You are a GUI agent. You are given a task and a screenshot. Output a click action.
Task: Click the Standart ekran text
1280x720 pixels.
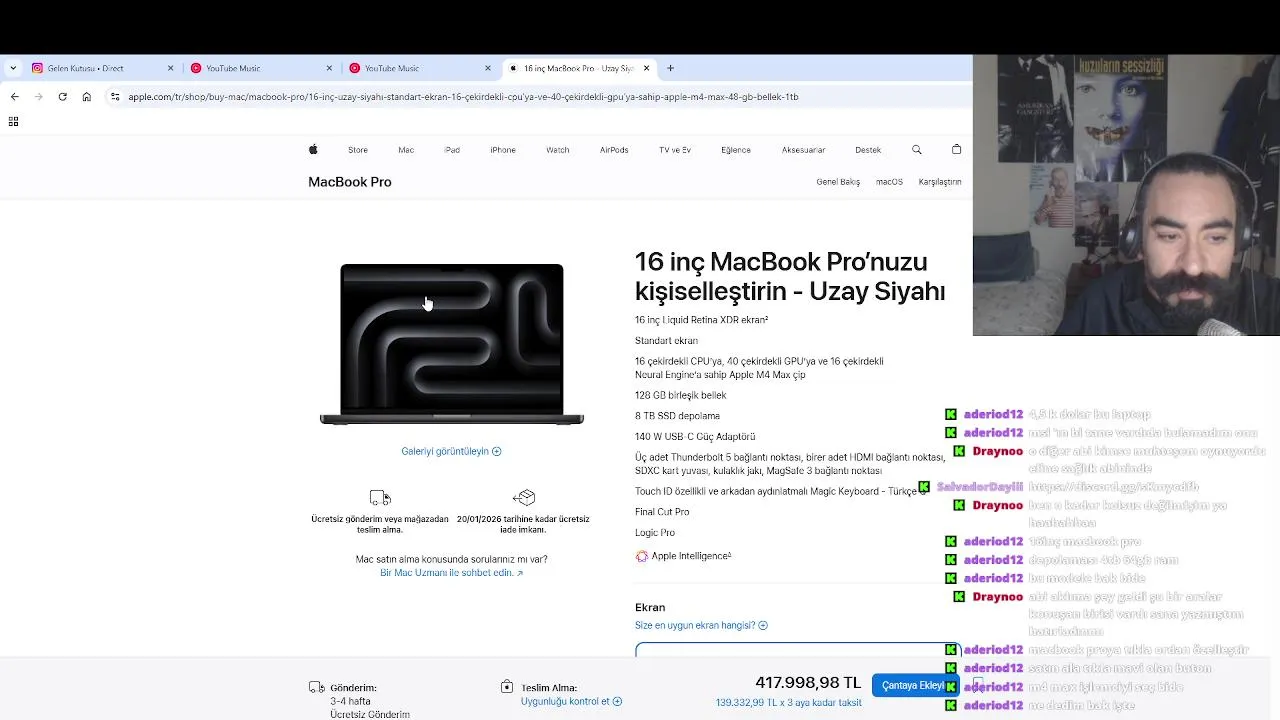[x=666, y=341]
